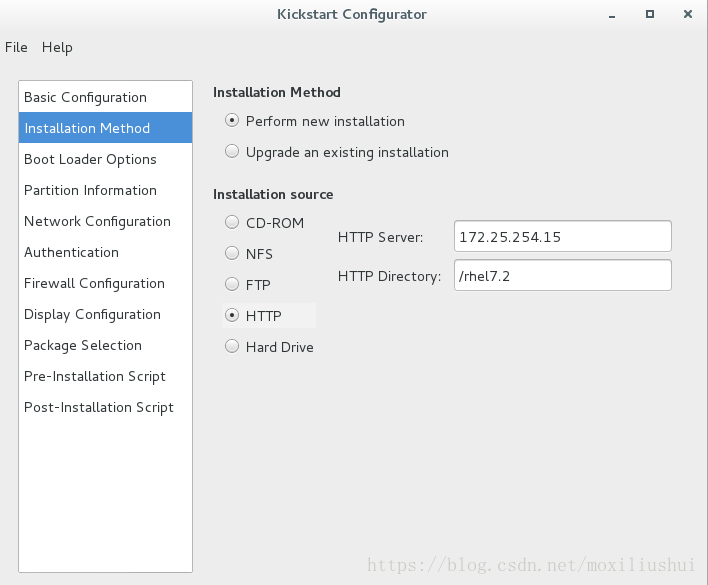Focus the HTTP Directory input field
The image size is (708, 585).
pos(563,275)
